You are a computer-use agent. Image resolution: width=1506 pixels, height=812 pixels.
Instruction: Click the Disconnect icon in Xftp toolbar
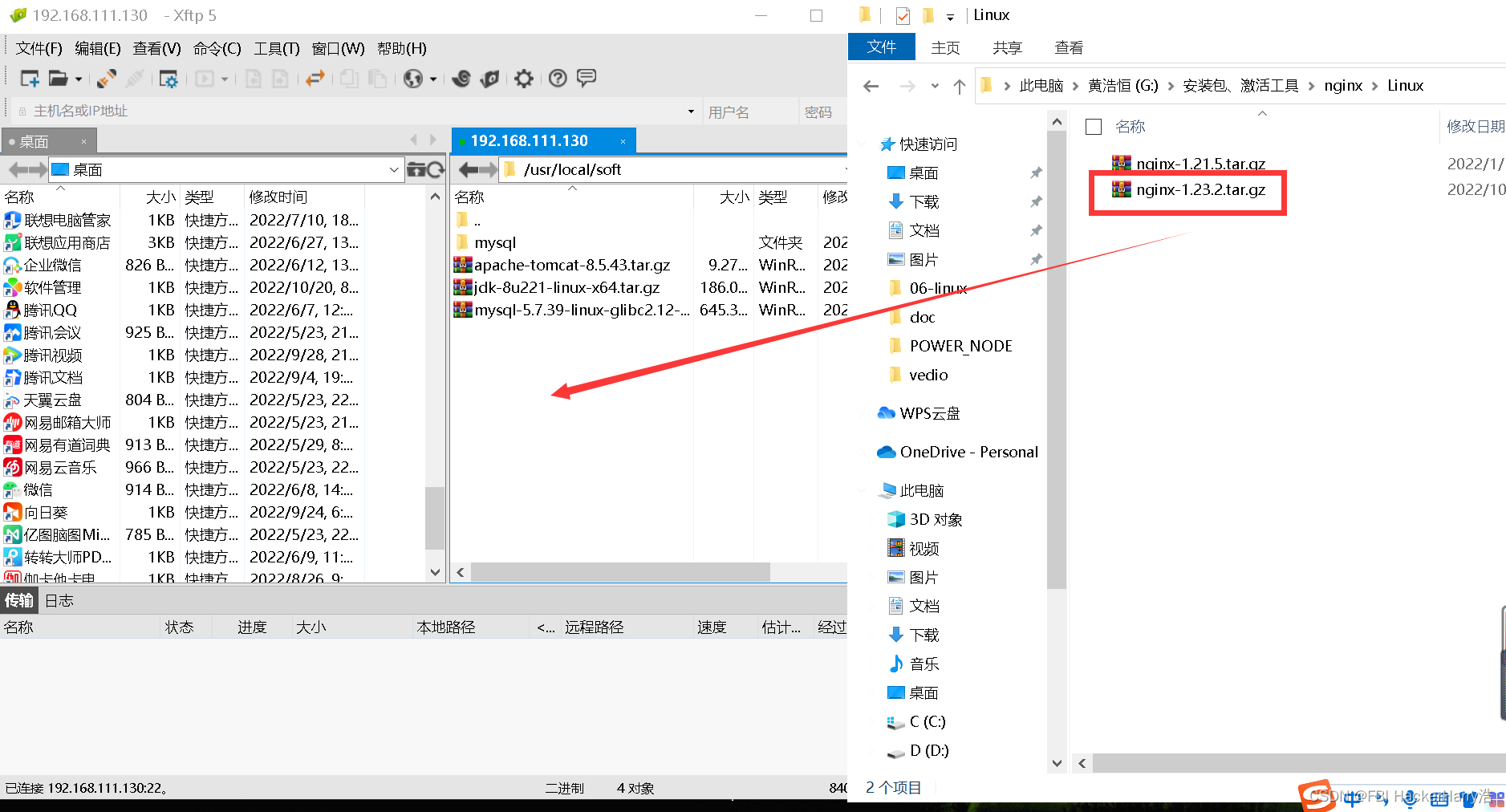coord(135,79)
